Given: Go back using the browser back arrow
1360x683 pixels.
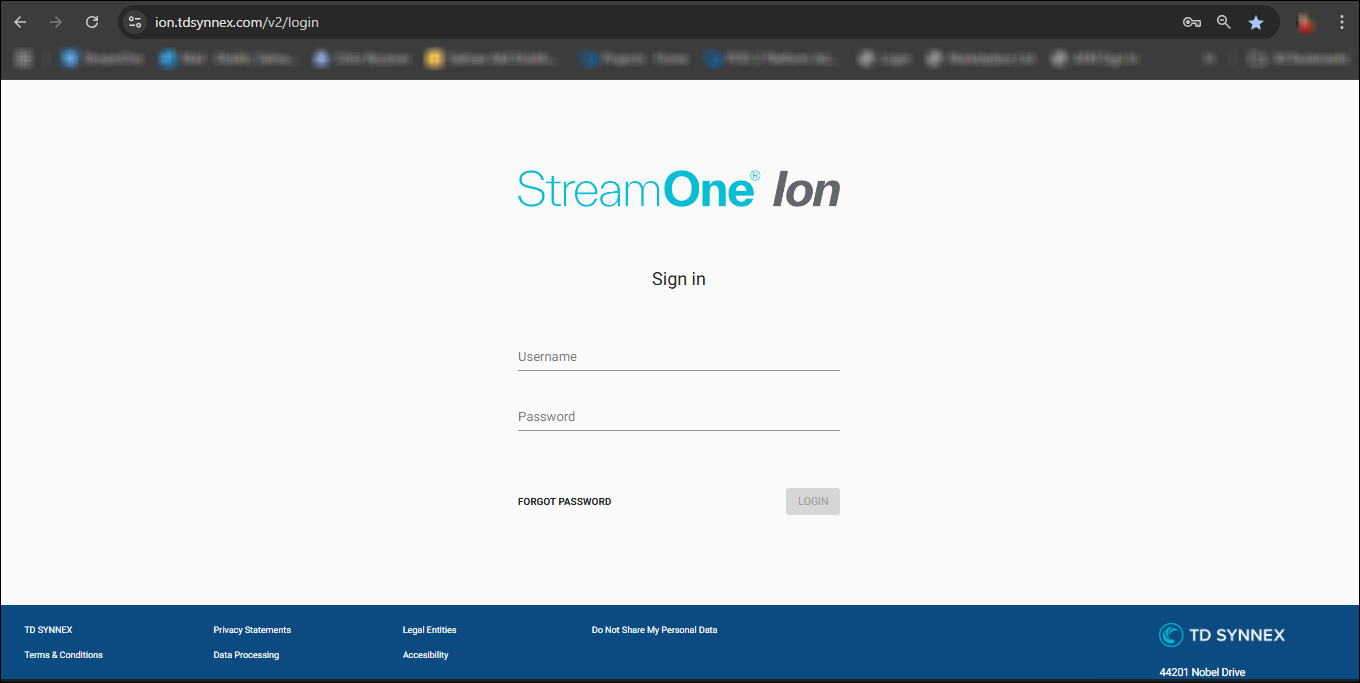Looking at the screenshot, I should tap(20, 22).
